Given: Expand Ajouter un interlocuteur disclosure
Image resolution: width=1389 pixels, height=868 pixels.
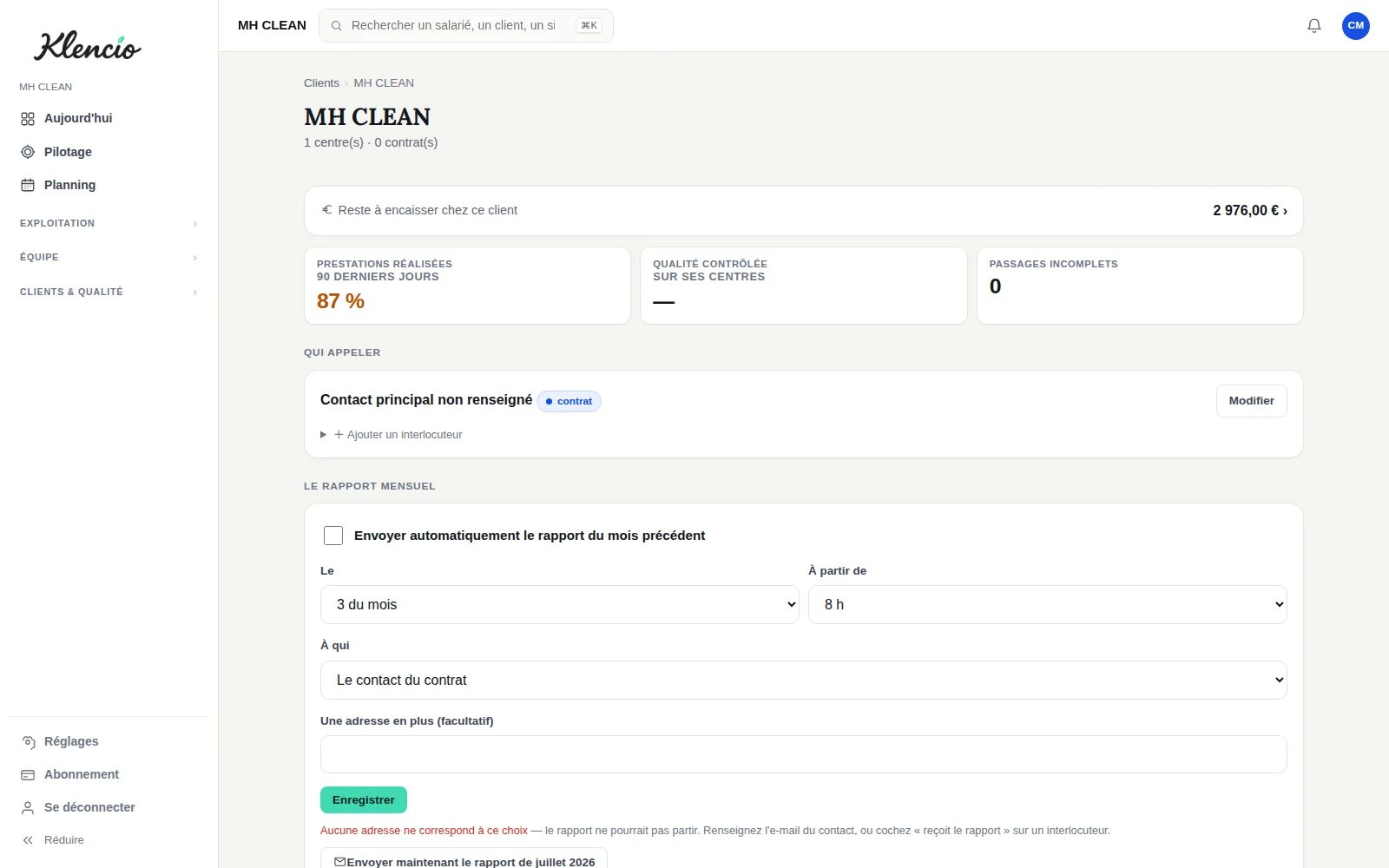Looking at the screenshot, I should [392, 435].
